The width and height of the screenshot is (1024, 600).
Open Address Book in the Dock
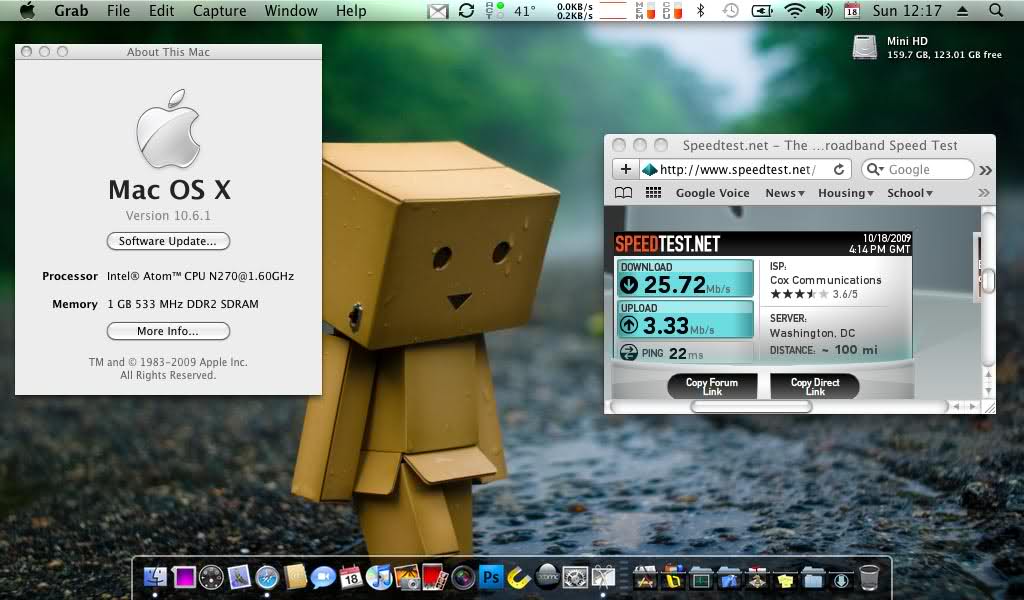[295, 577]
